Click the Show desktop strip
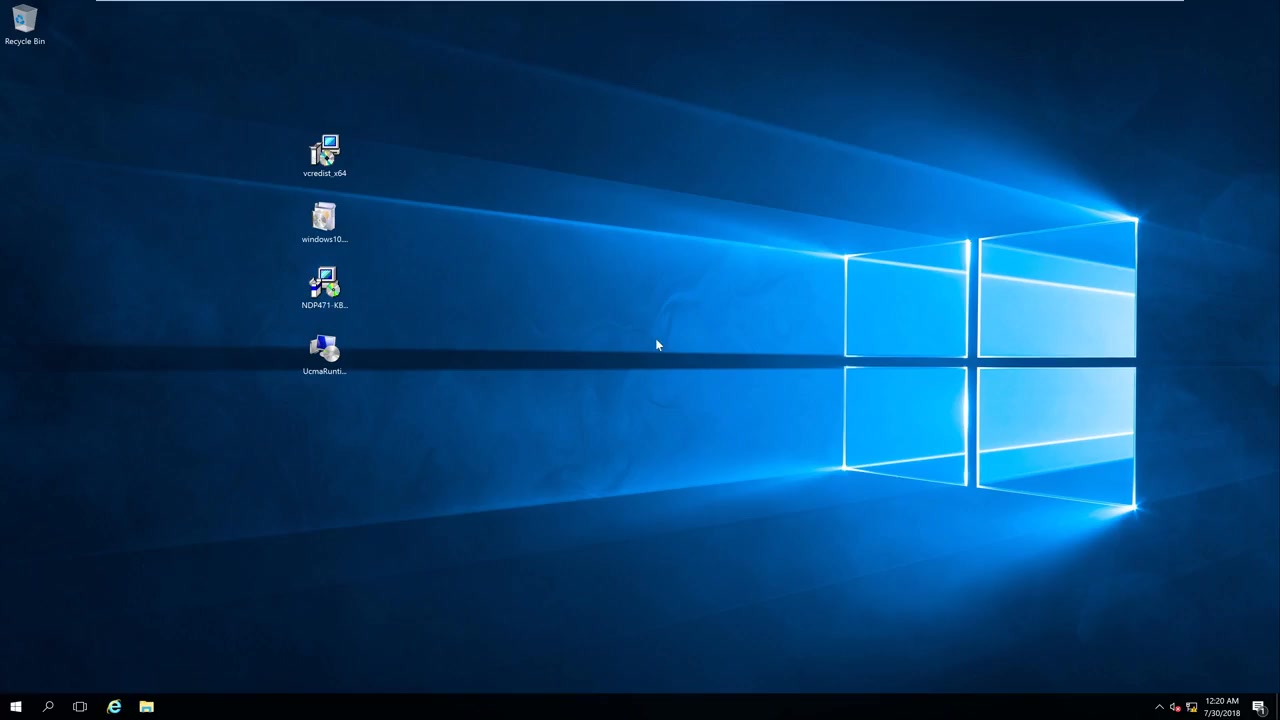 [x=1277, y=707]
